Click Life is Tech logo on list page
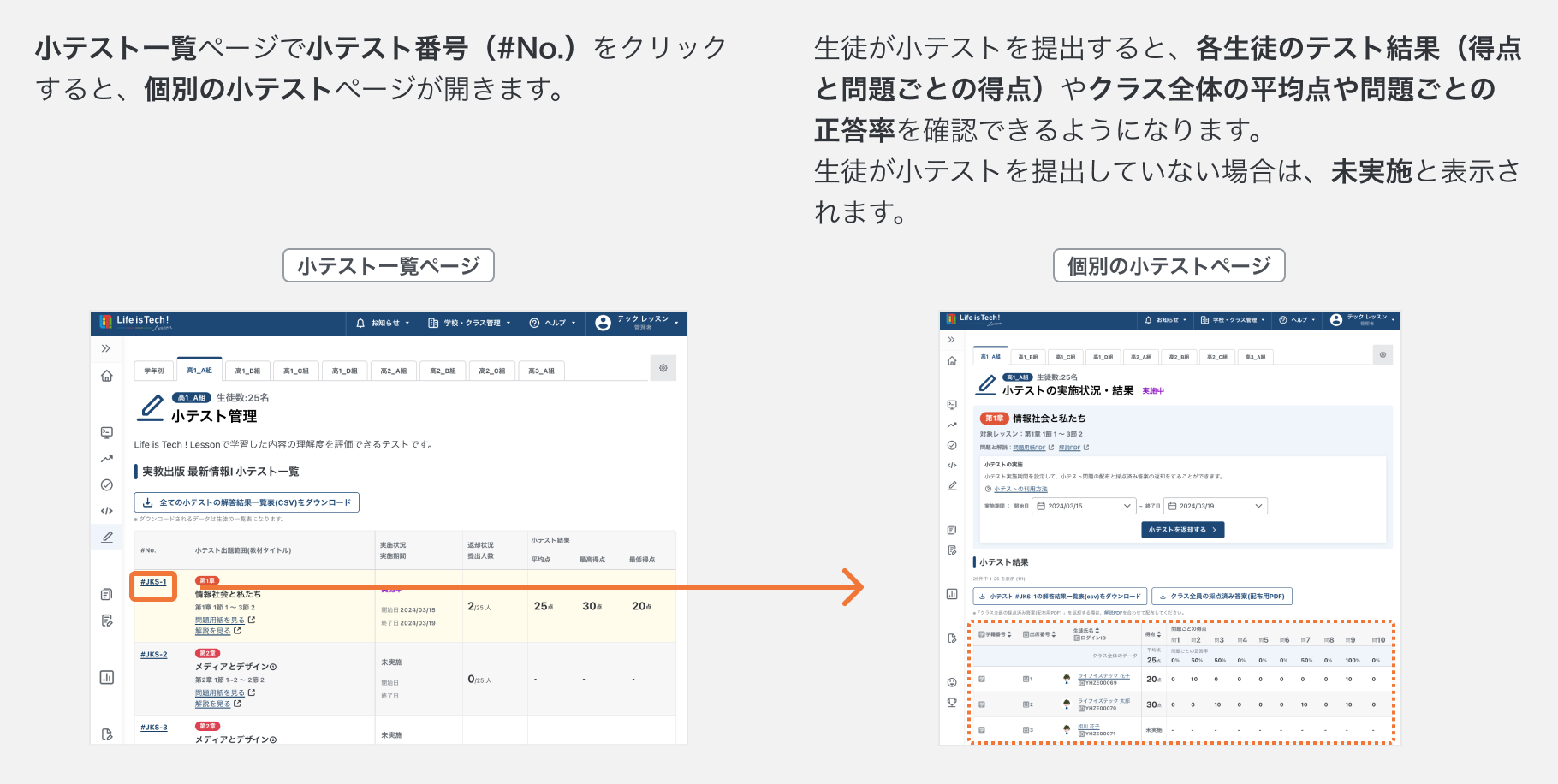This screenshot has width=1558, height=784. click(x=136, y=322)
